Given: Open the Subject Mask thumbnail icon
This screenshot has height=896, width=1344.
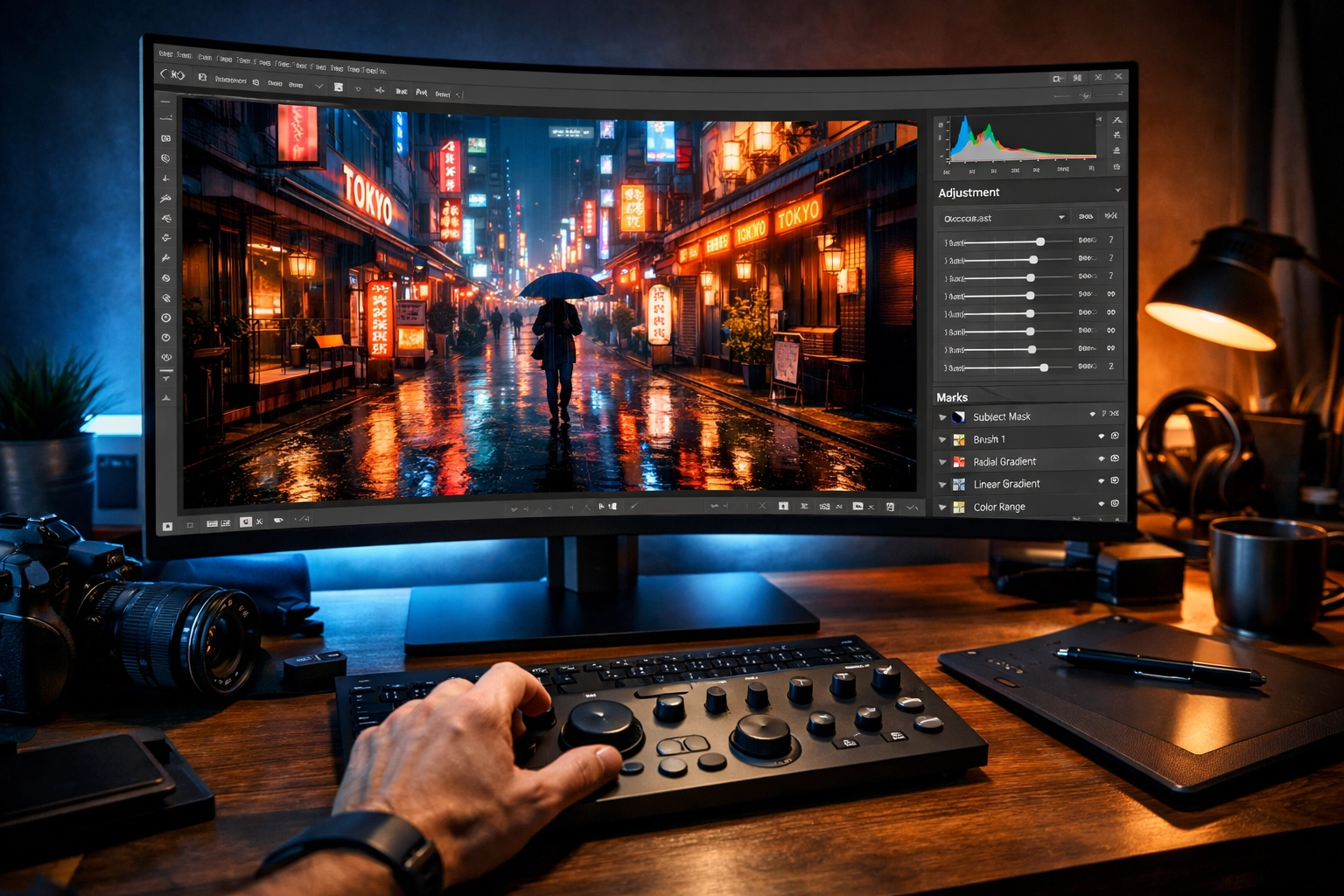Looking at the screenshot, I should pyautogui.click(x=958, y=416).
